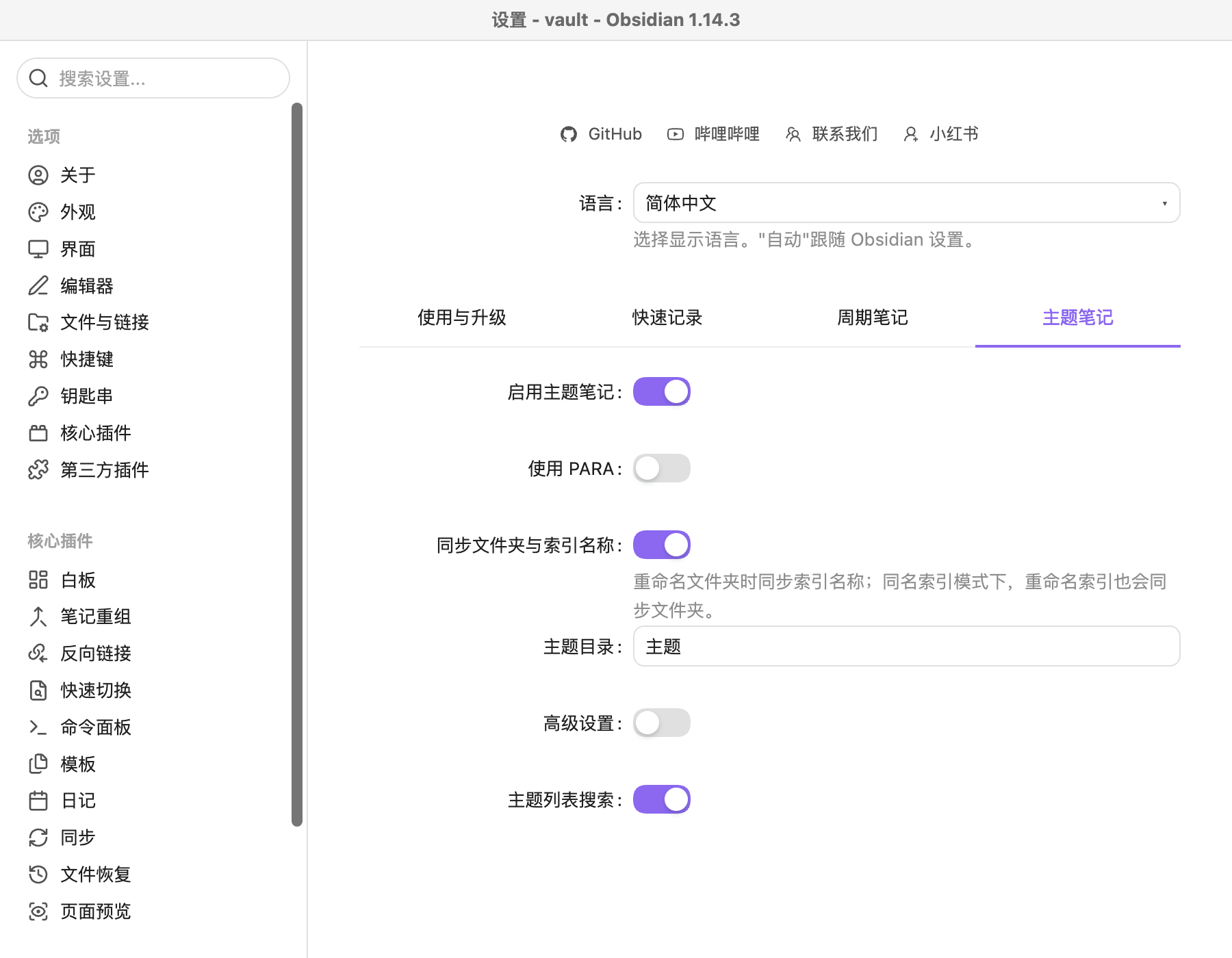Switch to the 使用与升级 tab
Viewport: 1232px width, 958px height.
pos(462,318)
